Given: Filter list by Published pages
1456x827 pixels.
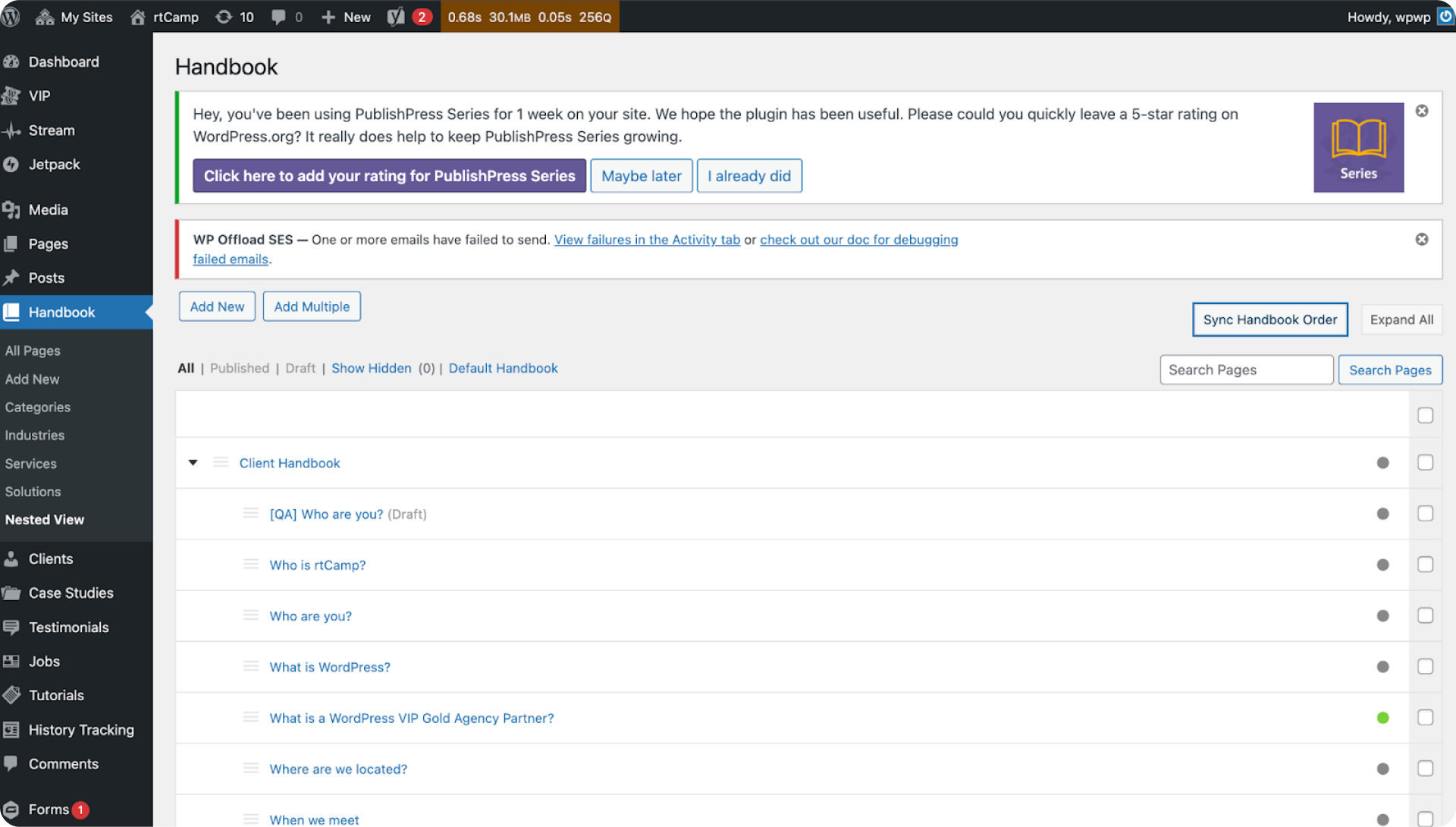Looking at the screenshot, I should tap(240, 368).
